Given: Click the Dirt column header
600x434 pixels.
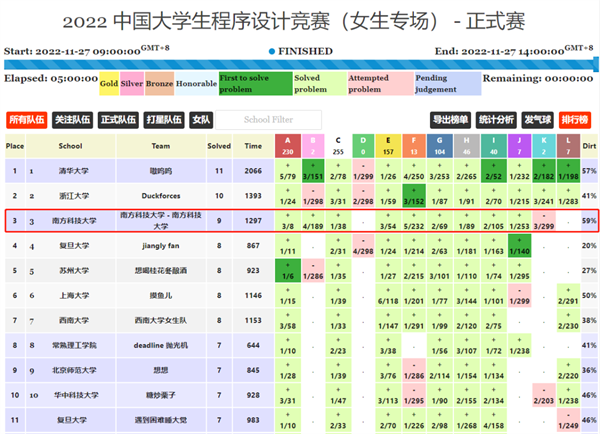Looking at the screenshot, I should point(589,146).
